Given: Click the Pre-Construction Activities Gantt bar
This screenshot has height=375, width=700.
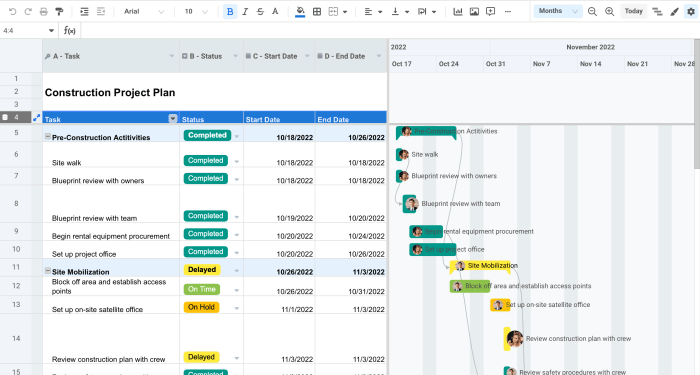Looking at the screenshot, I should click(426, 132).
